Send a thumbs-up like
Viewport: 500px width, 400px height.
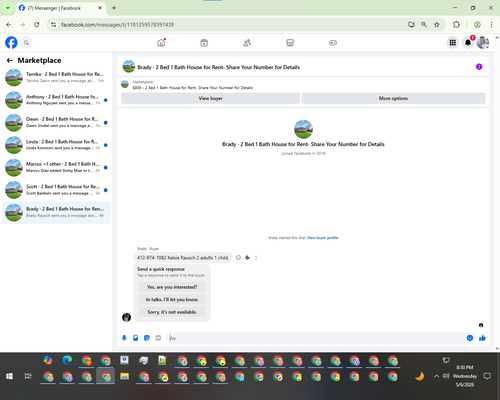pyautogui.click(x=482, y=338)
